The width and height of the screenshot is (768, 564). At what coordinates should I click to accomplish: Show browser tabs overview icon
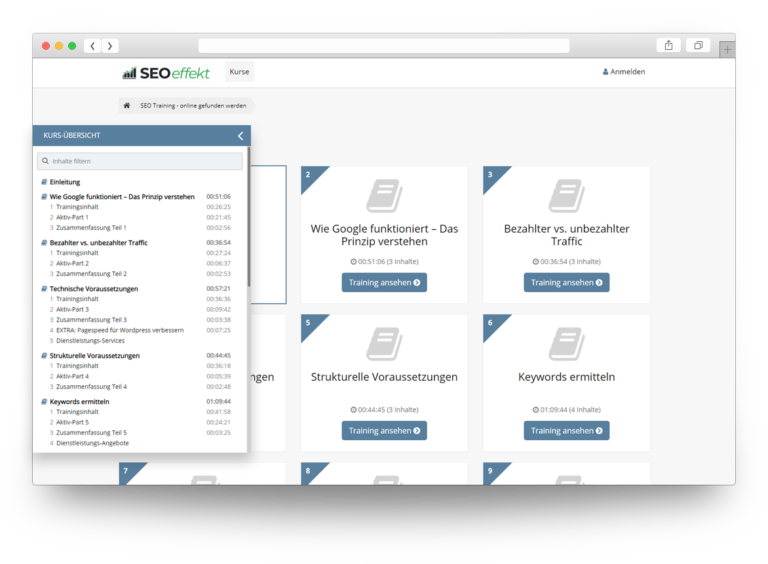pyautogui.click(x=698, y=46)
